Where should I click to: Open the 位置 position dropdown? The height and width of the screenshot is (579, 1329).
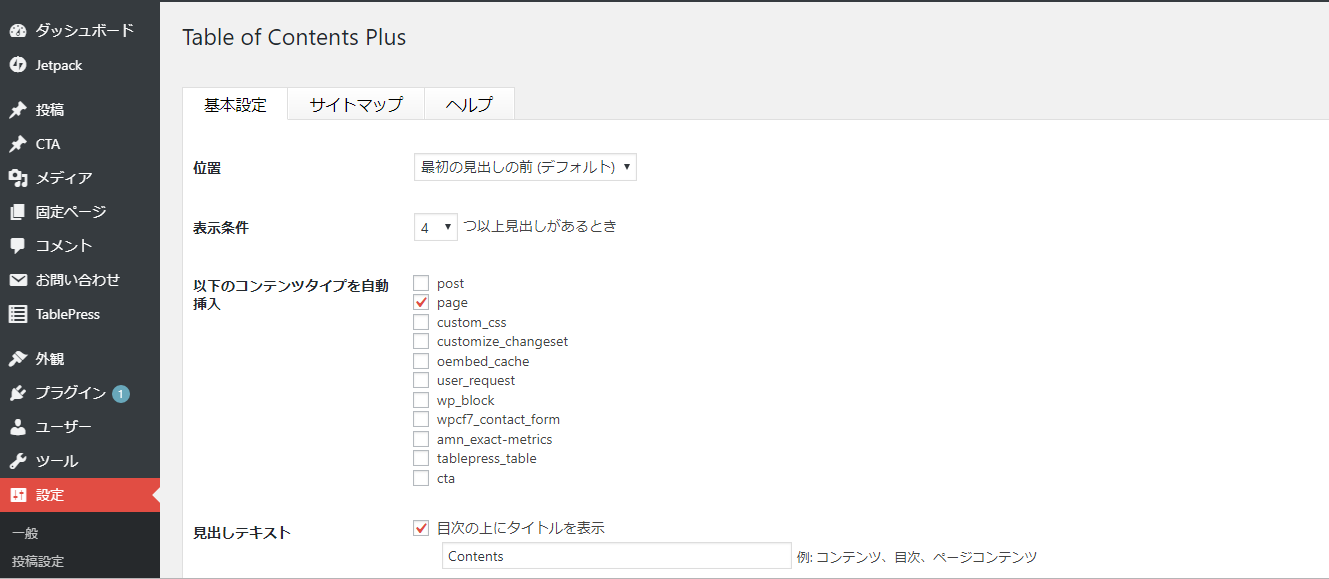click(525, 167)
